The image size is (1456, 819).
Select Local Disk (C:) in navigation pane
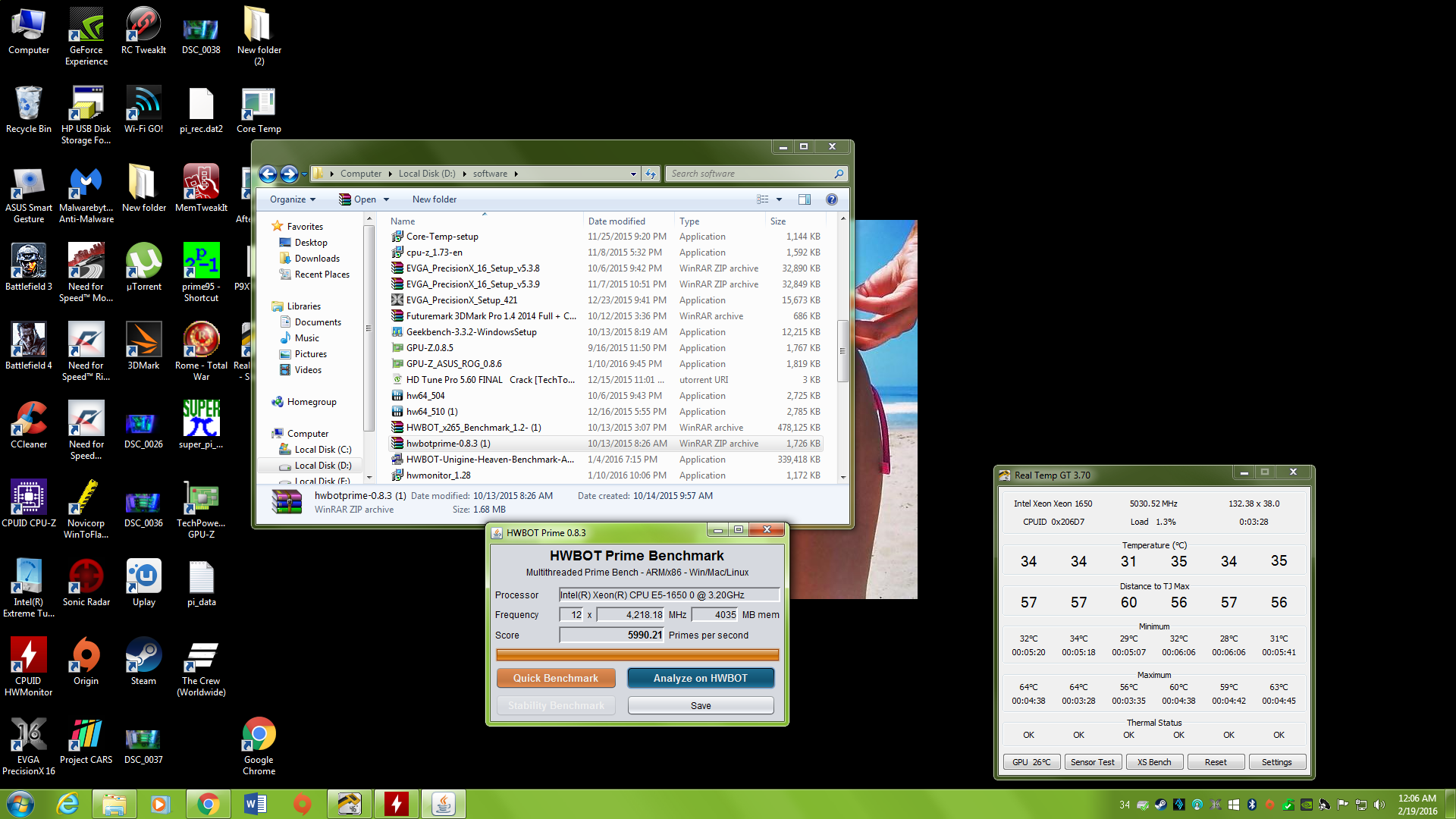point(322,450)
